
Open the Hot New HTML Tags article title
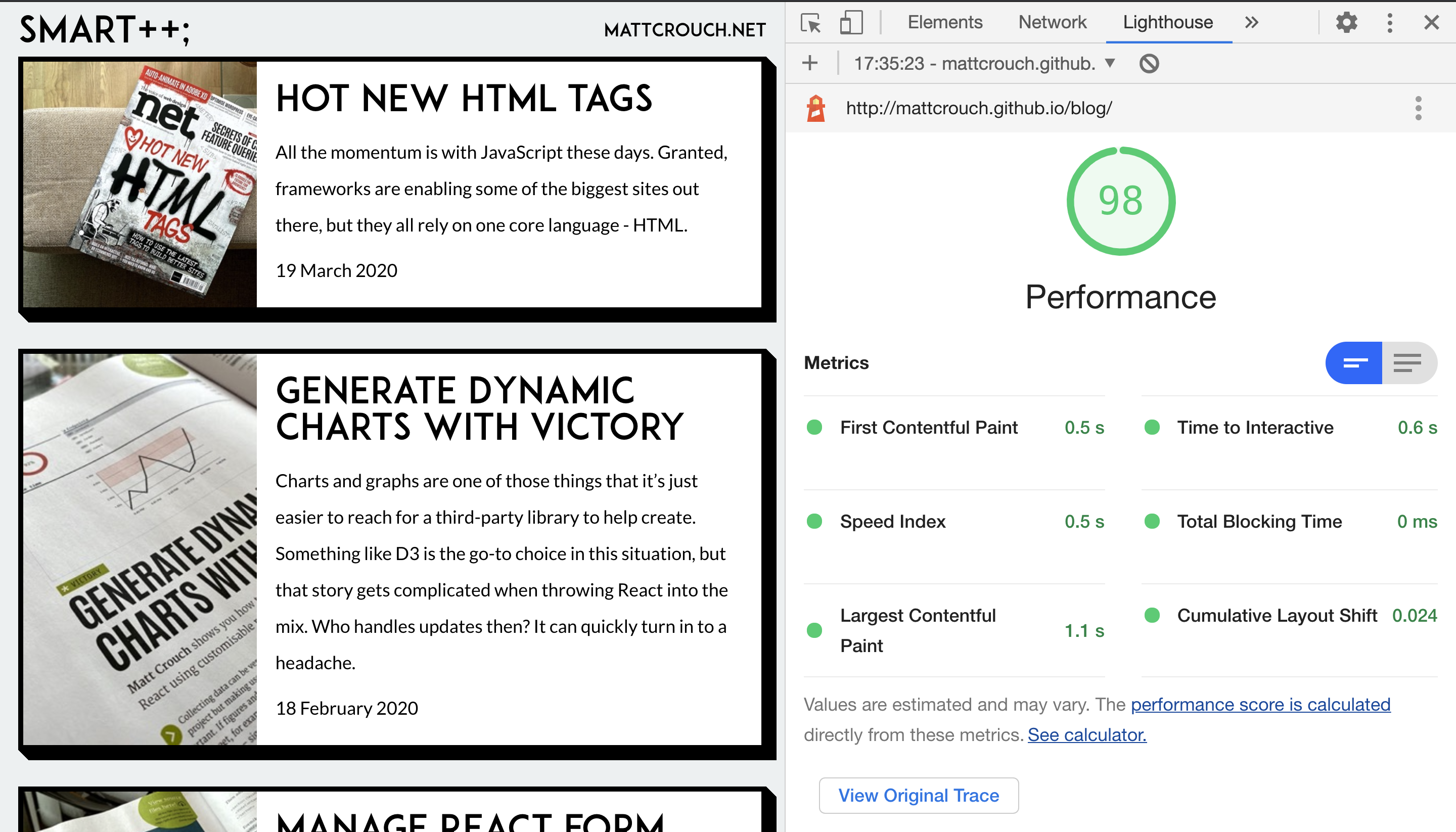click(x=464, y=98)
